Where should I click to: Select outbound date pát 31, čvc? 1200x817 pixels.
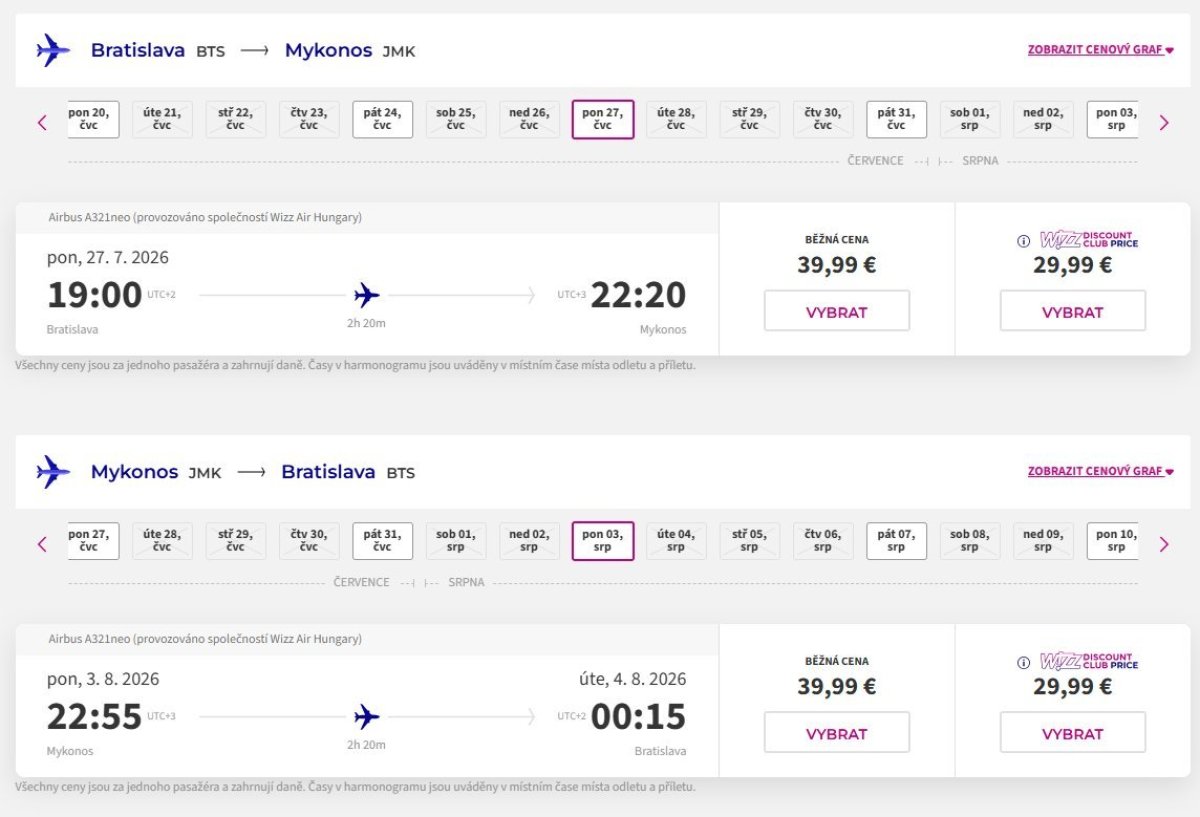pyautogui.click(x=896, y=119)
